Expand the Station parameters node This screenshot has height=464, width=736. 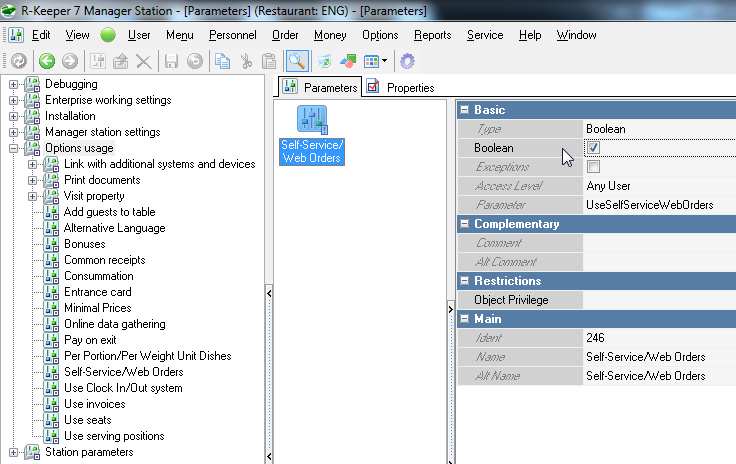(x=13, y=452)
